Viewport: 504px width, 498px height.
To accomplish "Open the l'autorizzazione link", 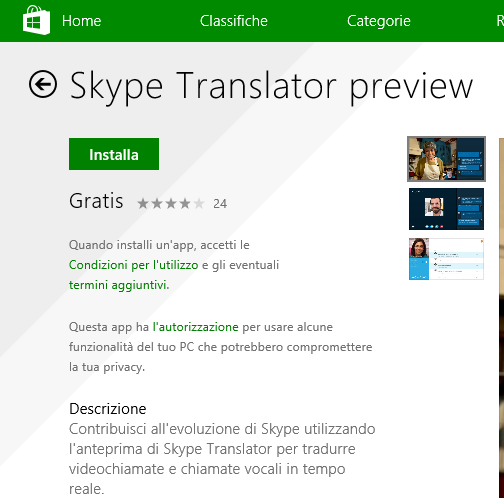I will click(195, 327).
